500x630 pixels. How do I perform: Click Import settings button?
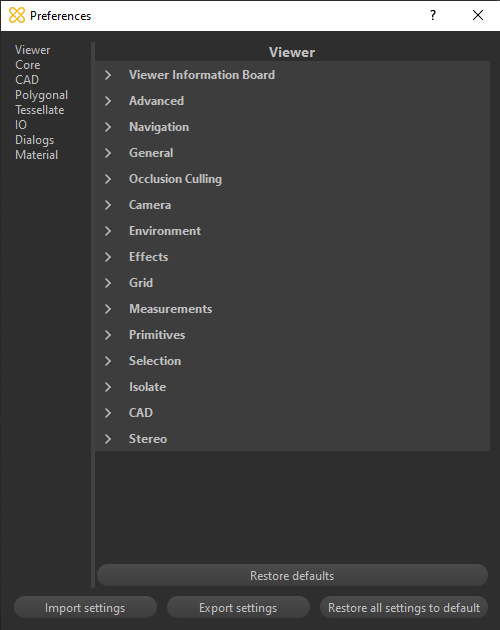[x=85, y=608]
